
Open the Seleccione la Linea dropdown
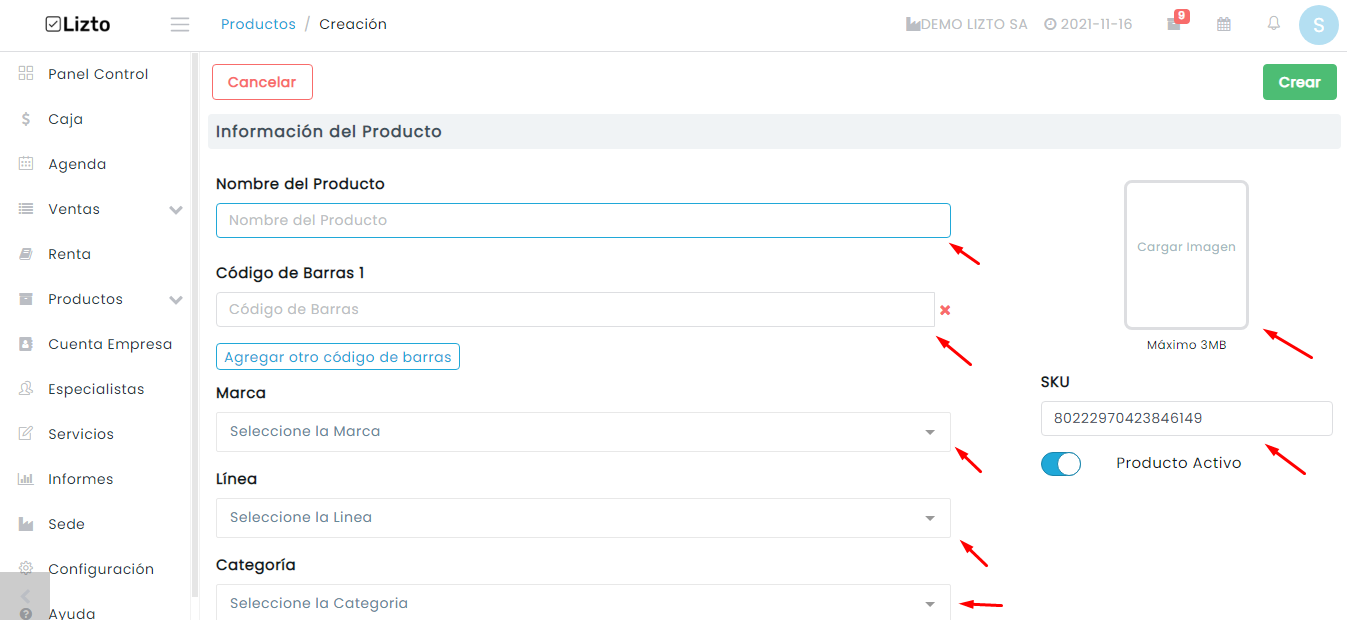583,518
